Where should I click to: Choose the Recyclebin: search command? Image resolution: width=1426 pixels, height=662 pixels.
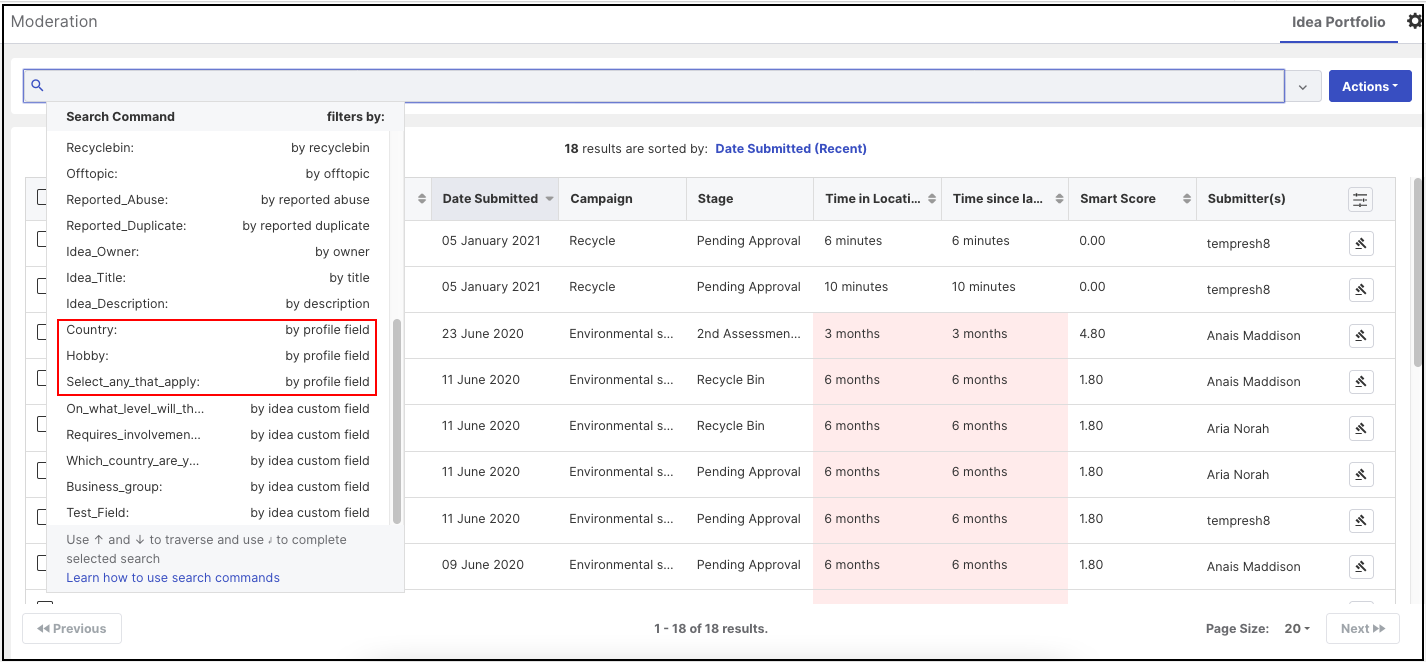(218, 148)
